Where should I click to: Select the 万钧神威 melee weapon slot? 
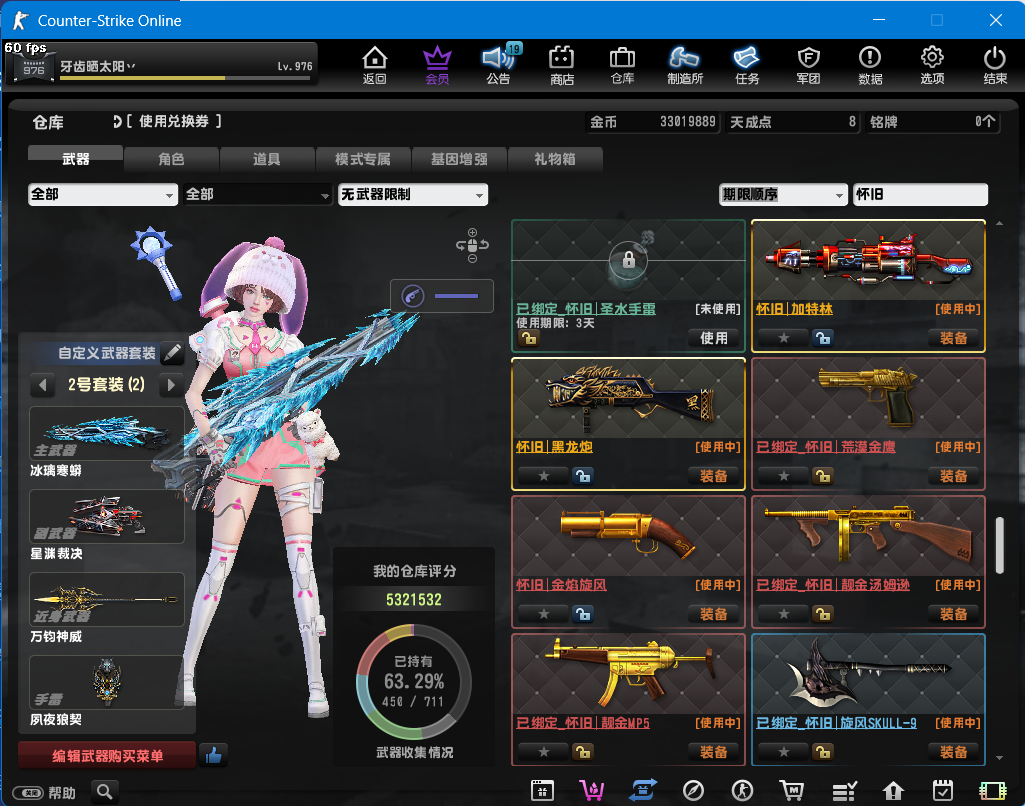point(107,599)
